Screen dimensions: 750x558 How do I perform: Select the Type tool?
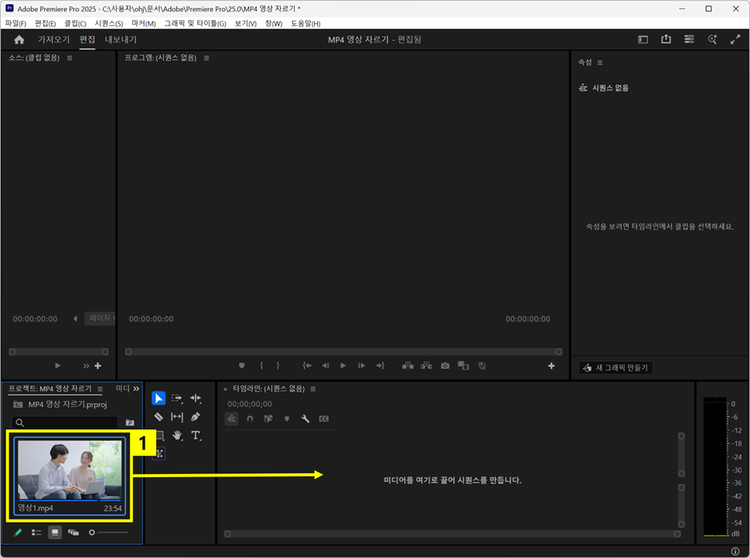[196, 436]
